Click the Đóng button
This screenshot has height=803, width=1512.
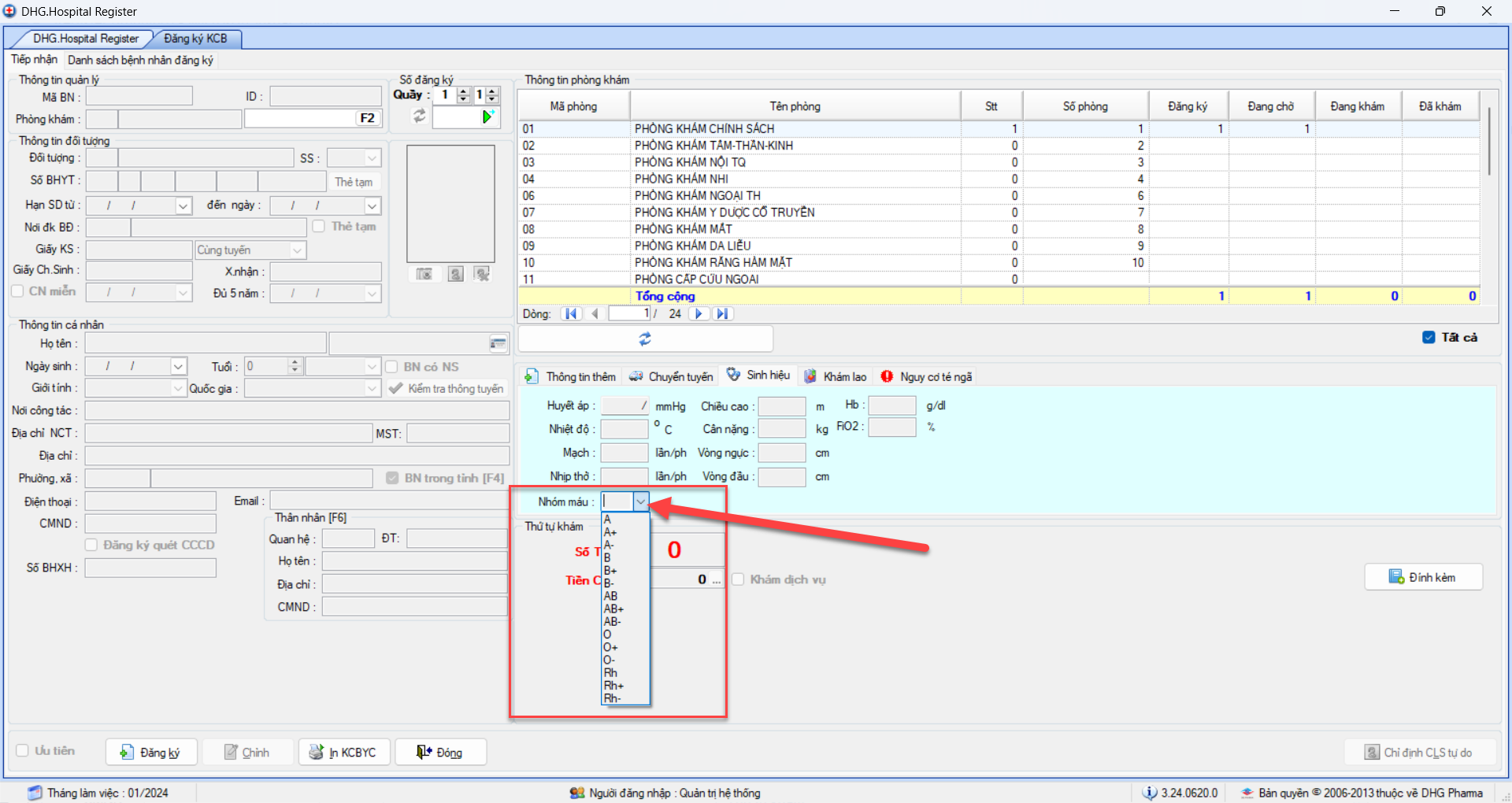tap(440, 753)
